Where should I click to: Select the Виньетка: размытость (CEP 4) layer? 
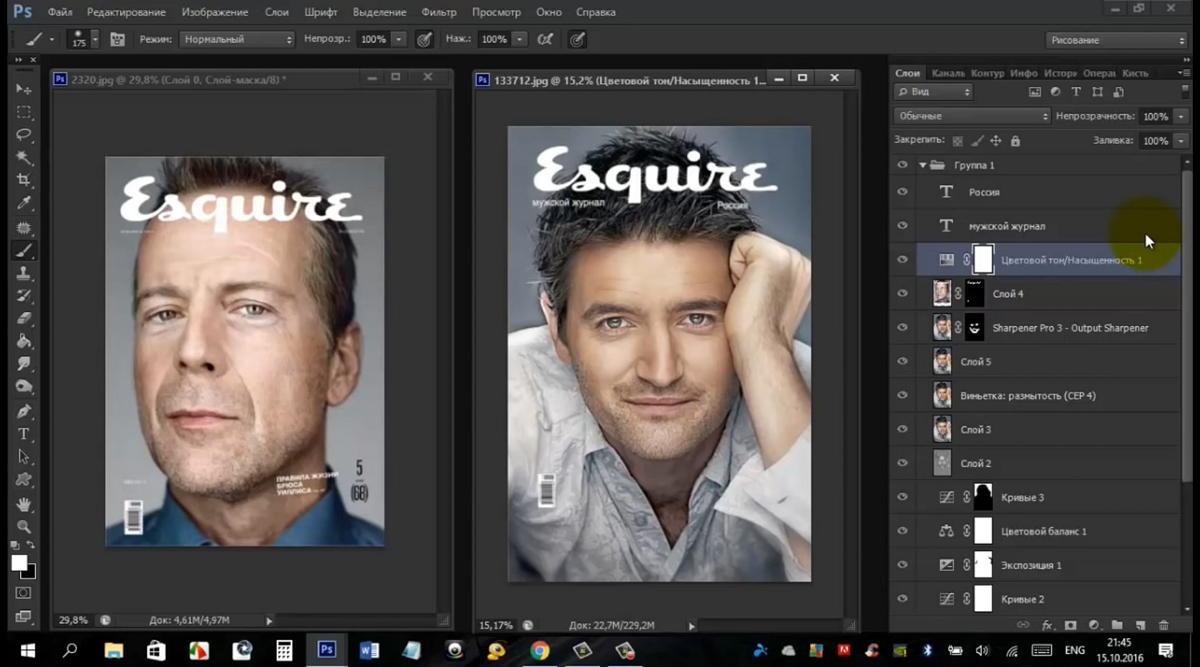click(x=1036, y=396)
